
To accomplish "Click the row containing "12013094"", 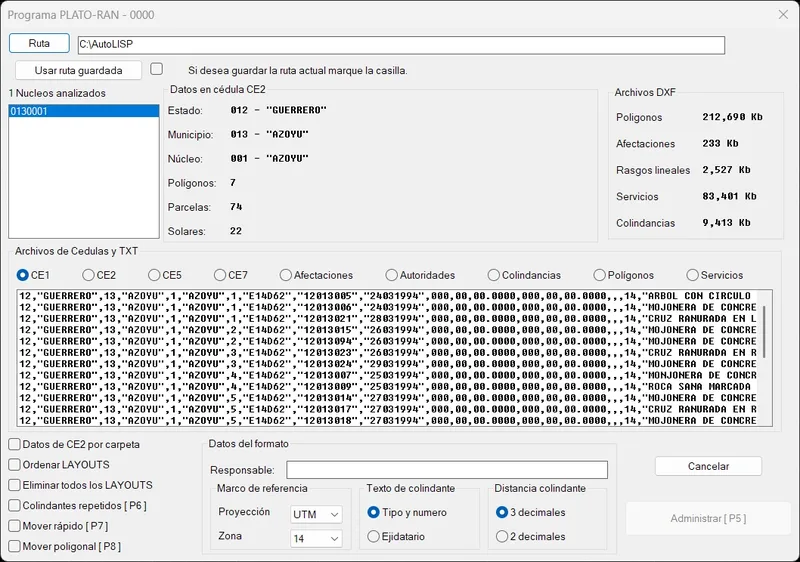I will pyautogui.click(x=388, y=341).
